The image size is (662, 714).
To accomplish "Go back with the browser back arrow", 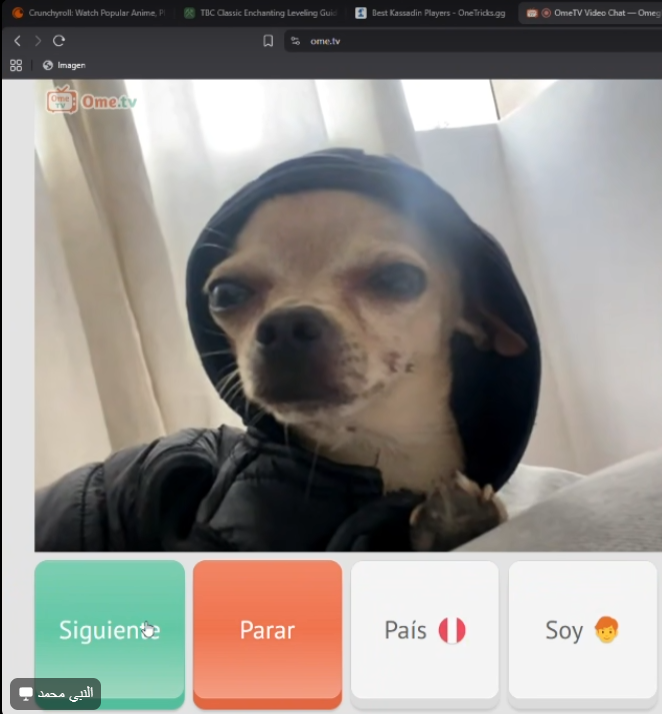I will (x=17, y=41).
